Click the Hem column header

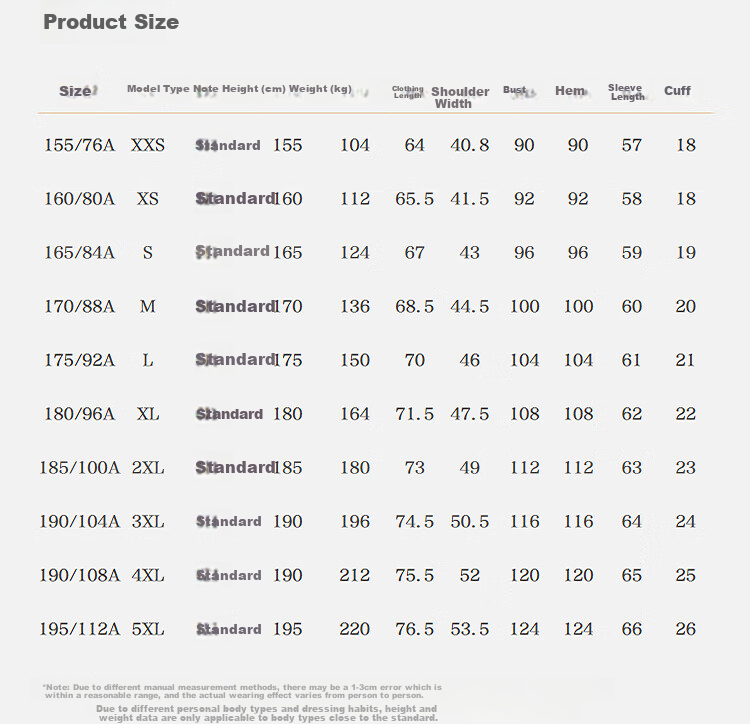pos(570,90)
